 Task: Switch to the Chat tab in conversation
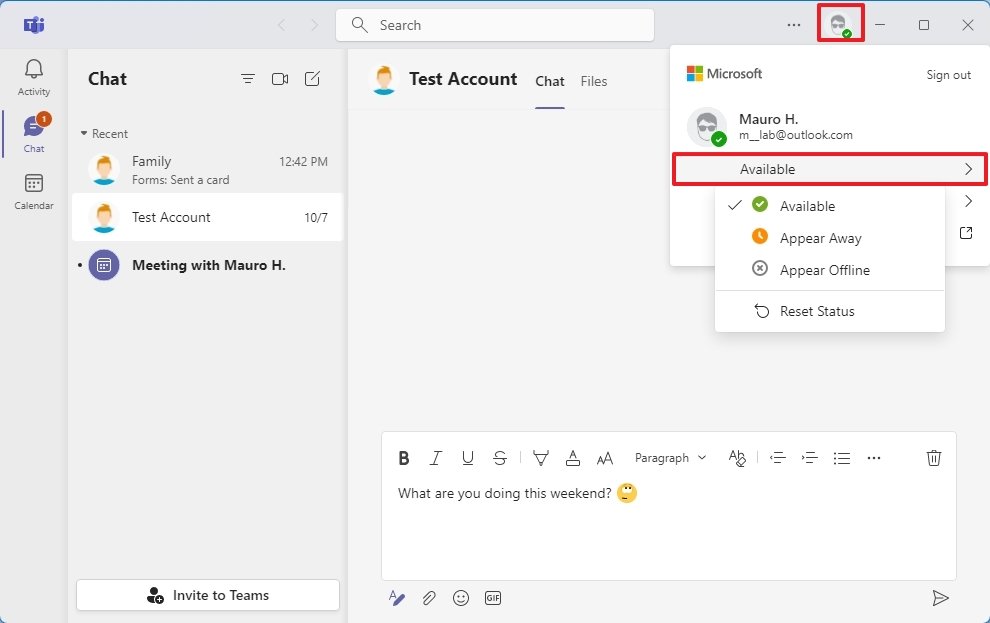pyautogui.click(x=549, y=81)
